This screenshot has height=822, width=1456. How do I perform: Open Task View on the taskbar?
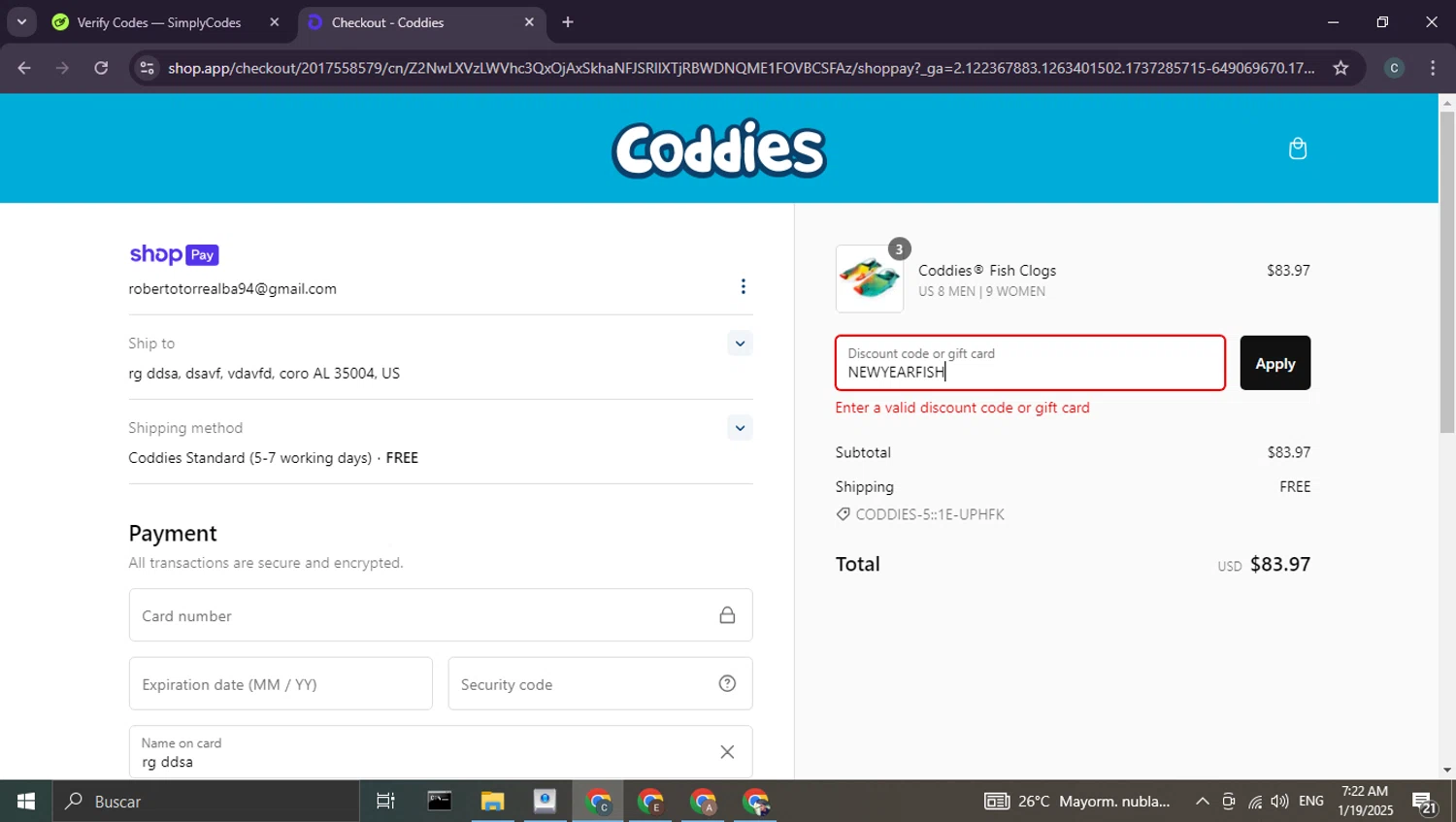click(385, 801)
